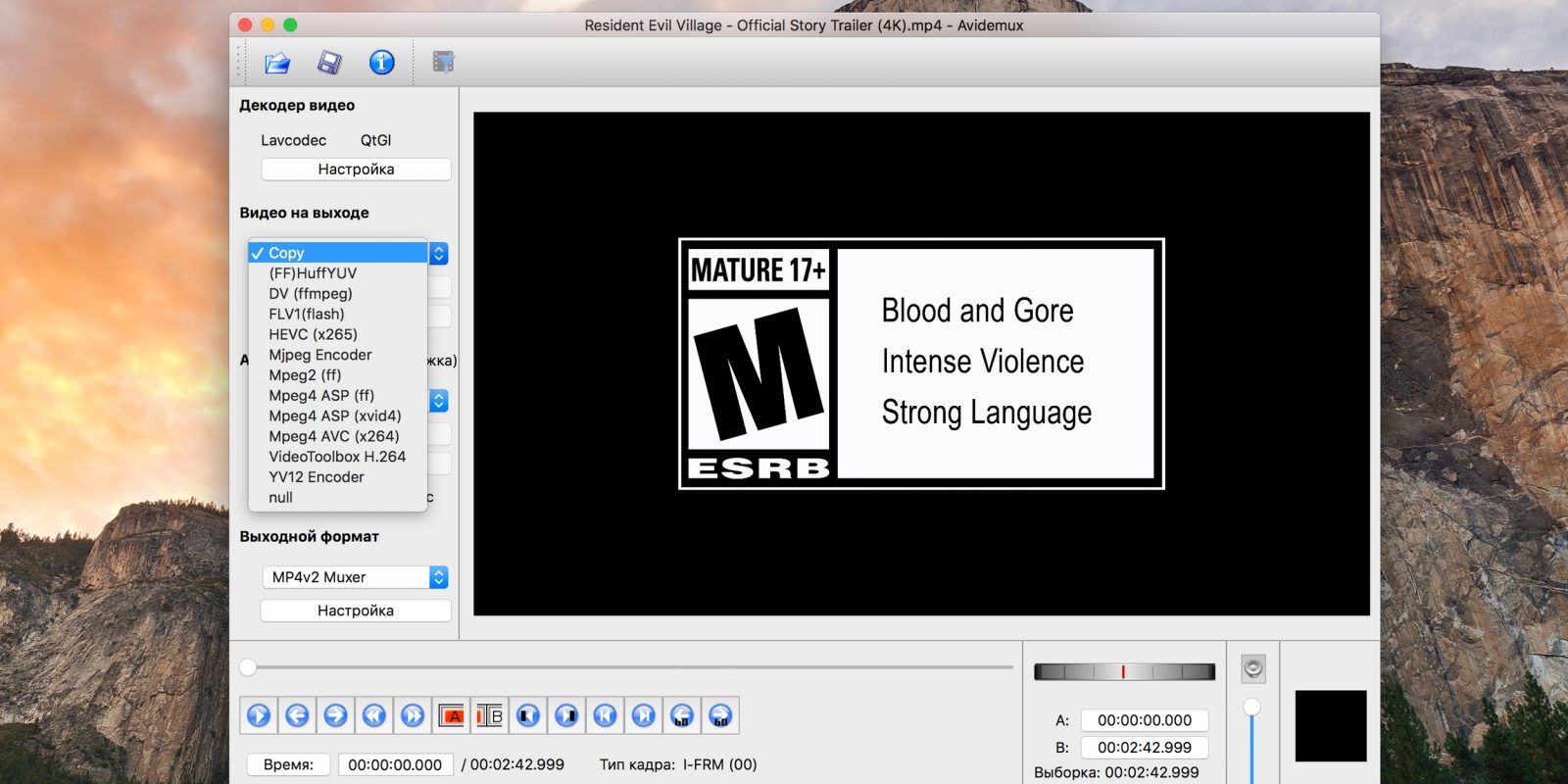This screenshot has height=784, width=1568.
Task: Click the decoder Настройка button
Action: [x=356, y=170]
